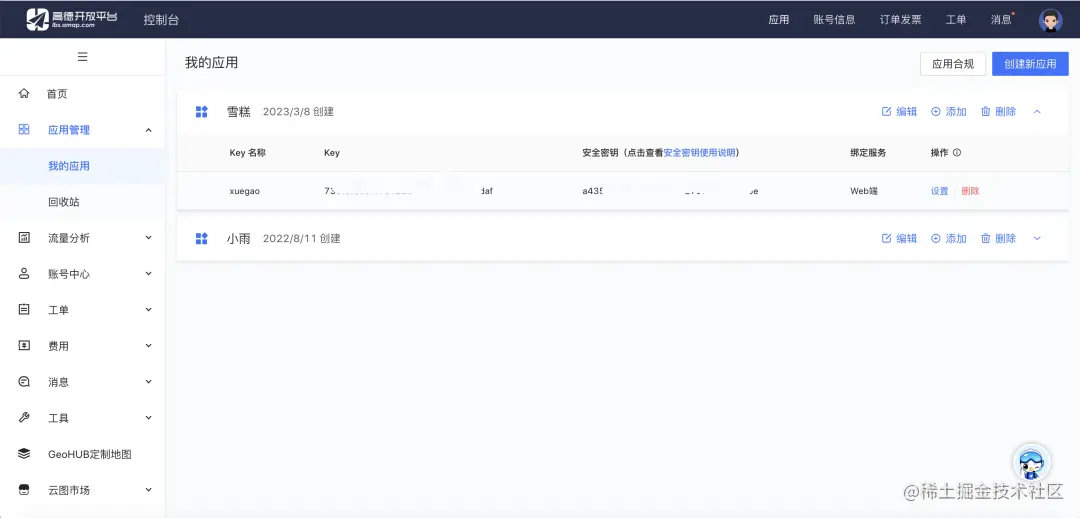Expand the 费用 sidebar menu

pyautogui.click(x=148, y=345)
